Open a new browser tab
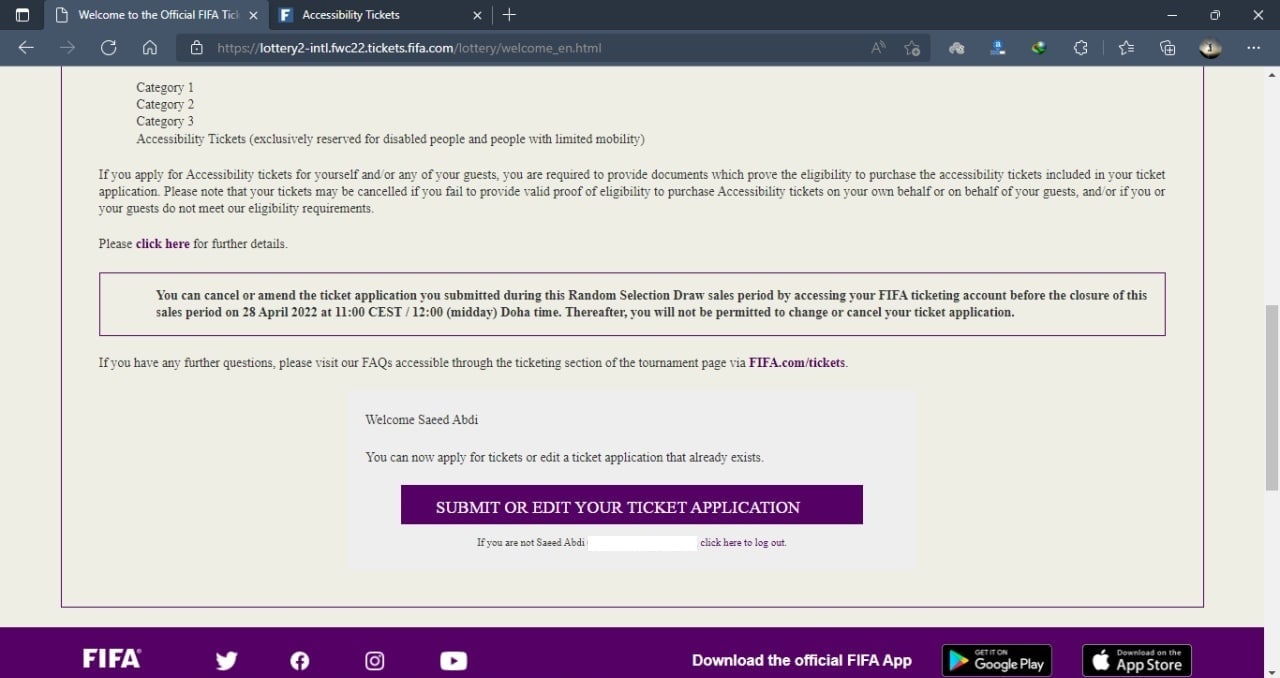The width and height of the screenshot is (1280, 678). click(510, 15)
